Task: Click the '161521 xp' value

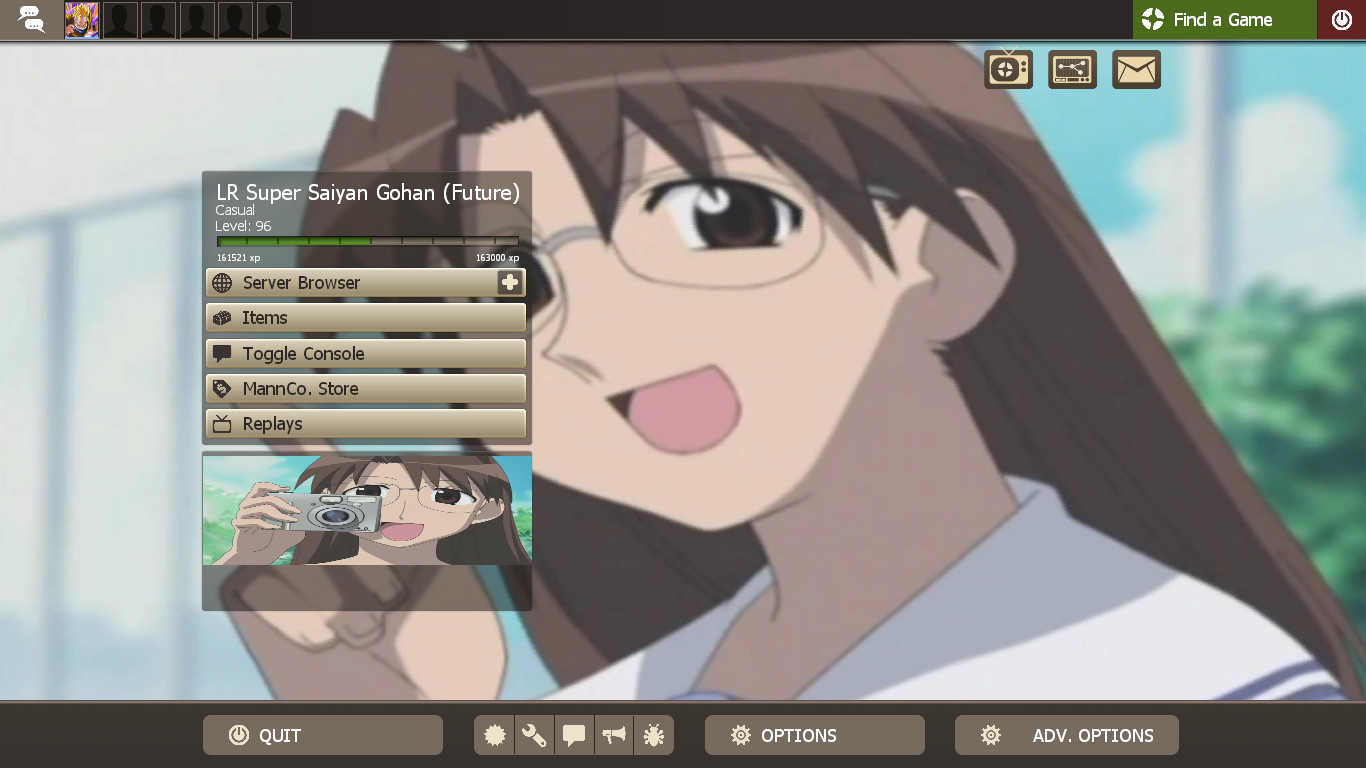Action: 239,258
